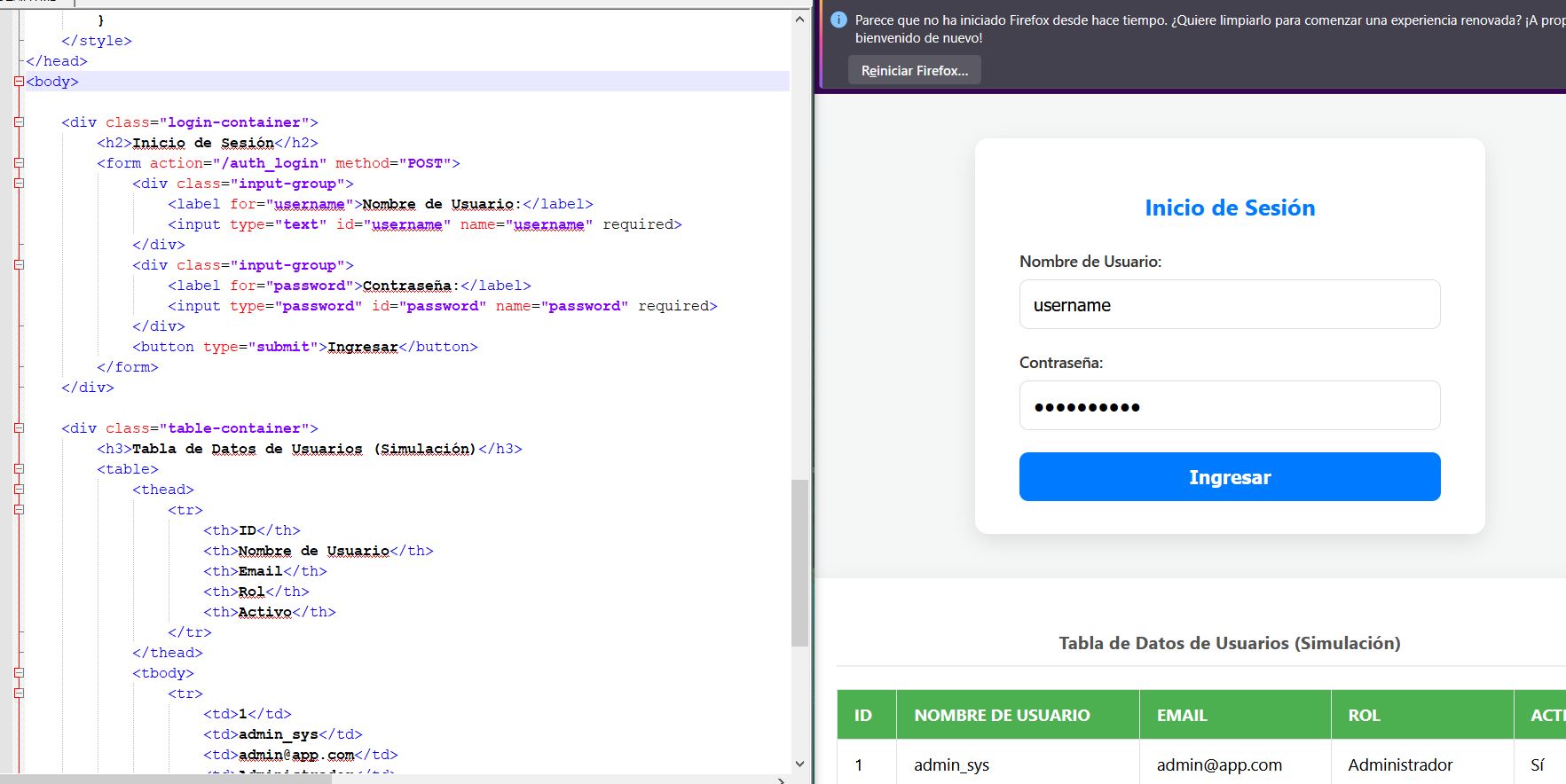The width and height of the screenshot is (1566, 784).
Task: Click the info icon in Firefox notification bar
Action: (x=838, y=20)
